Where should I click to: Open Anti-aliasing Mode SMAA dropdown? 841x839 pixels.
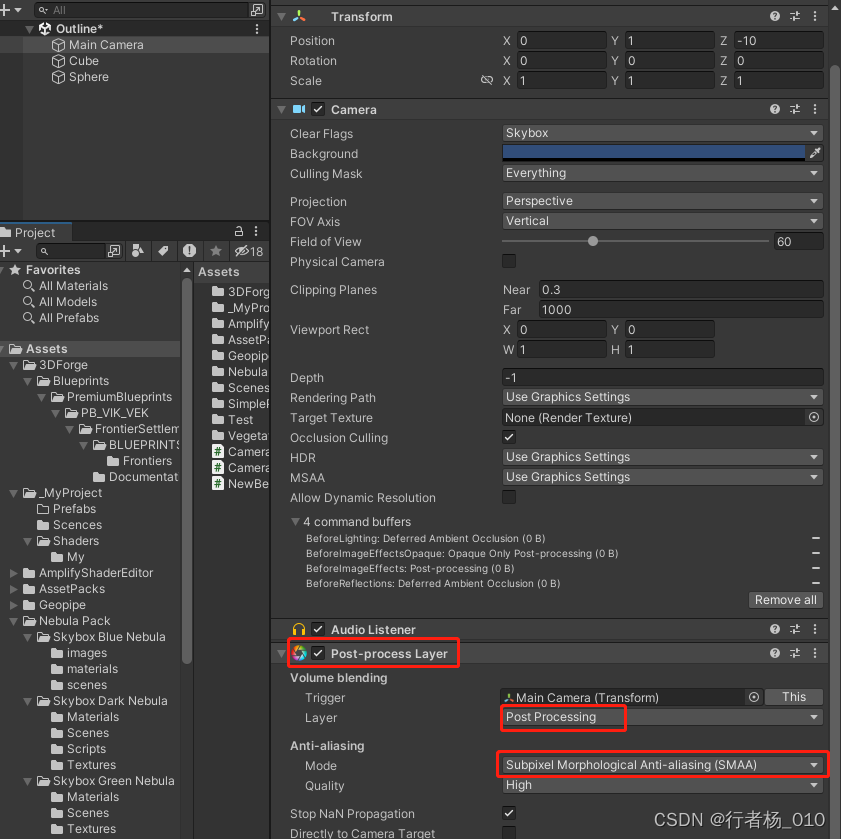(x=662, y=764)
